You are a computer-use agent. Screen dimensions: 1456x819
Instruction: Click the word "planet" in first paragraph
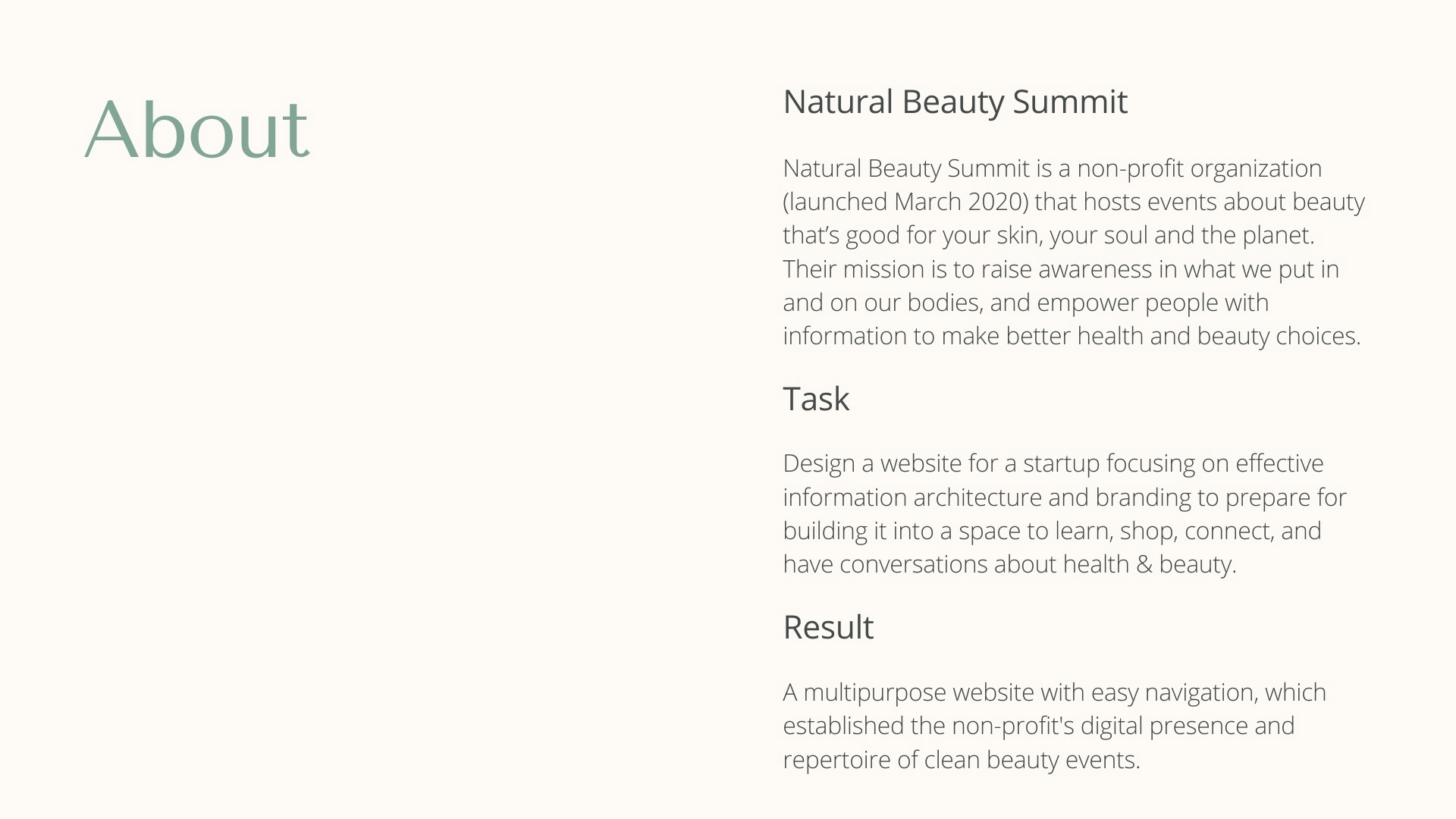pyautogui.click(x=1277, y=236)
